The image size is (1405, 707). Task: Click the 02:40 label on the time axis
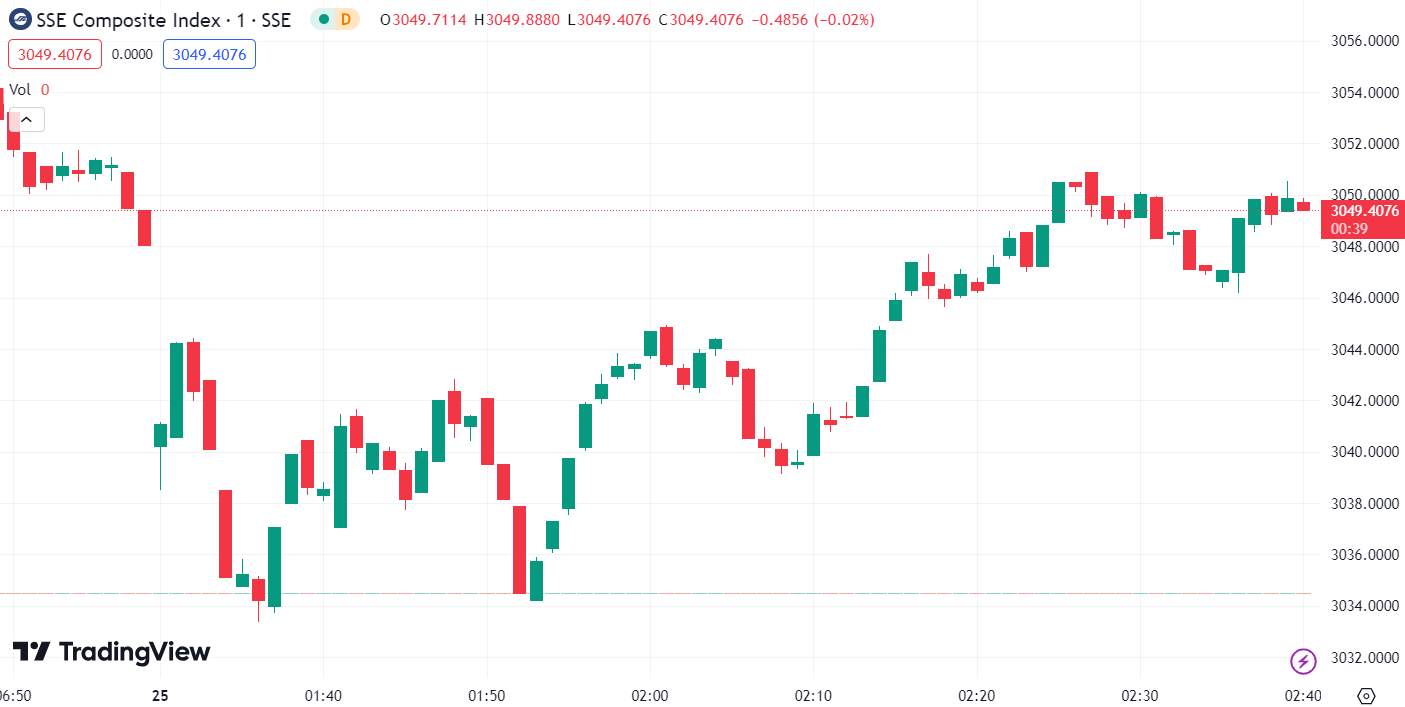tap(1303, 695)
